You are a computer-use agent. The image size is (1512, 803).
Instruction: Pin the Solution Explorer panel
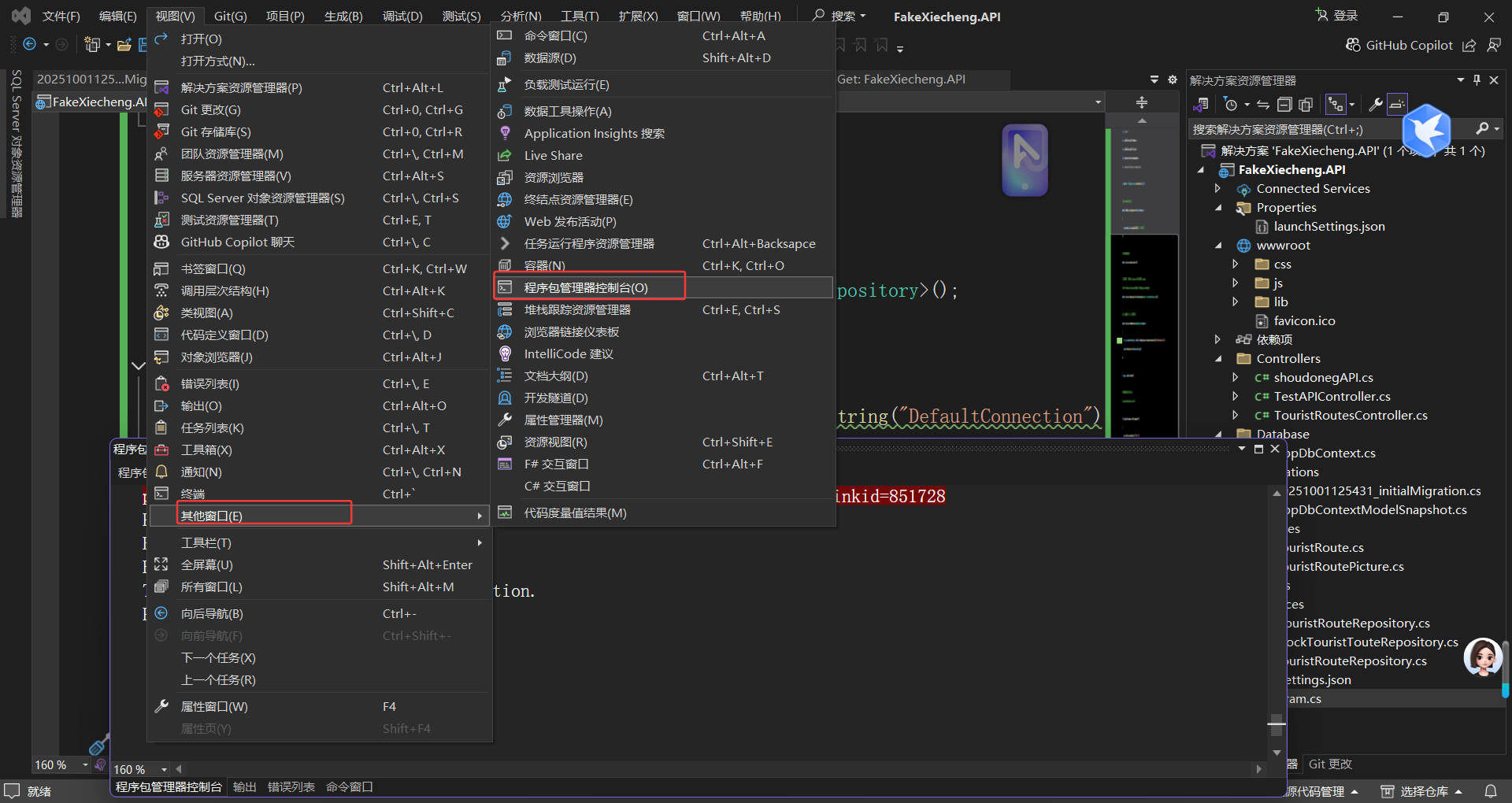coord(1477,80)
